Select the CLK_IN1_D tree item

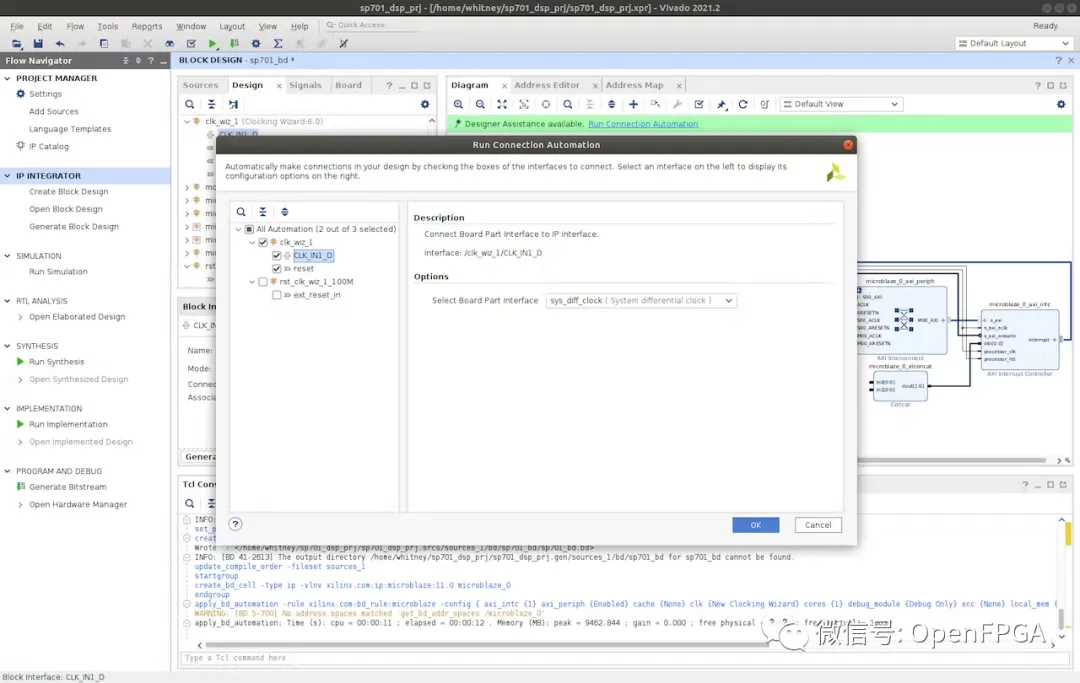click(313, 255)
